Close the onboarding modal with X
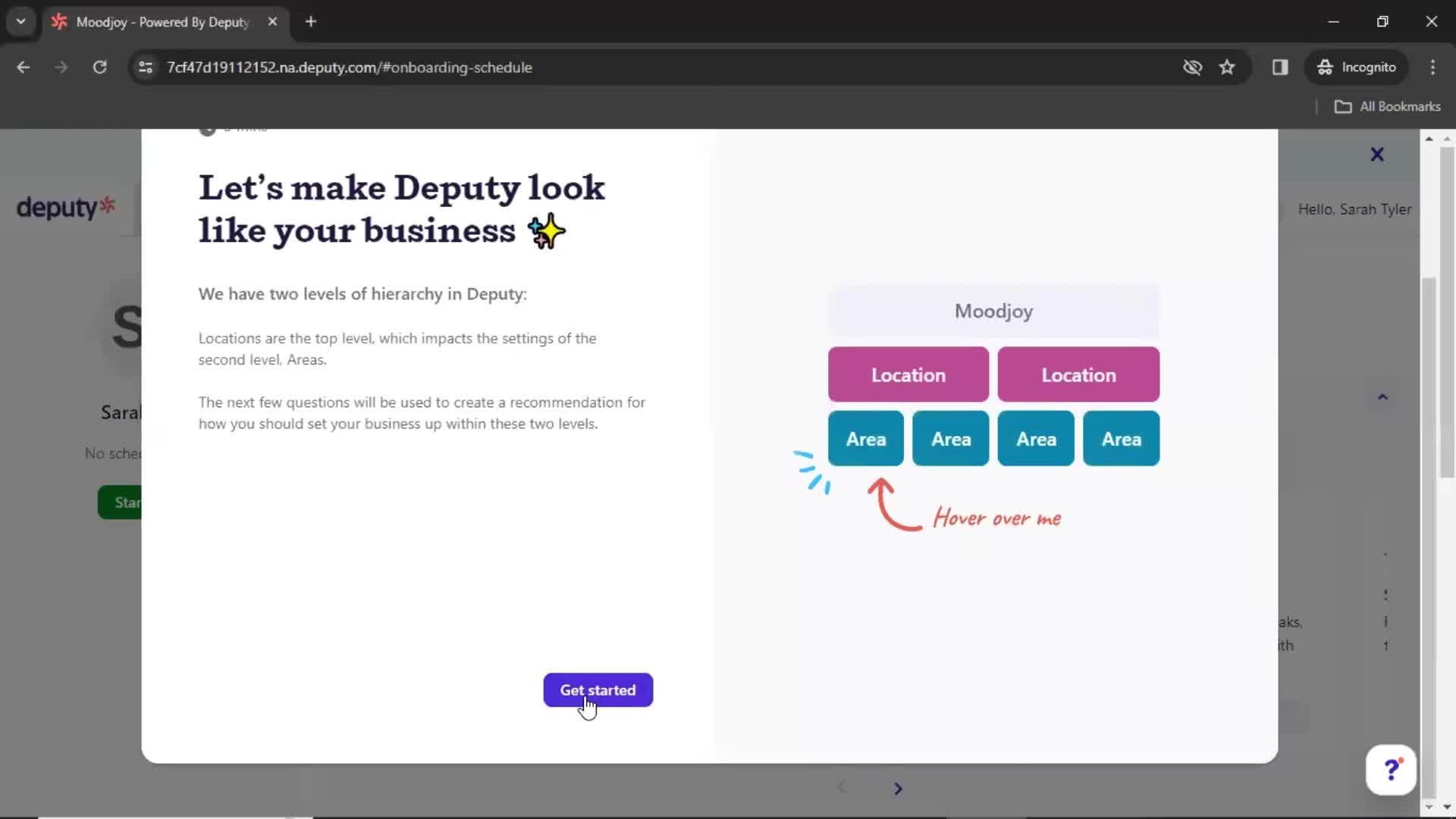Screen dimensions: 1456x819 [x=1378, y=154]
